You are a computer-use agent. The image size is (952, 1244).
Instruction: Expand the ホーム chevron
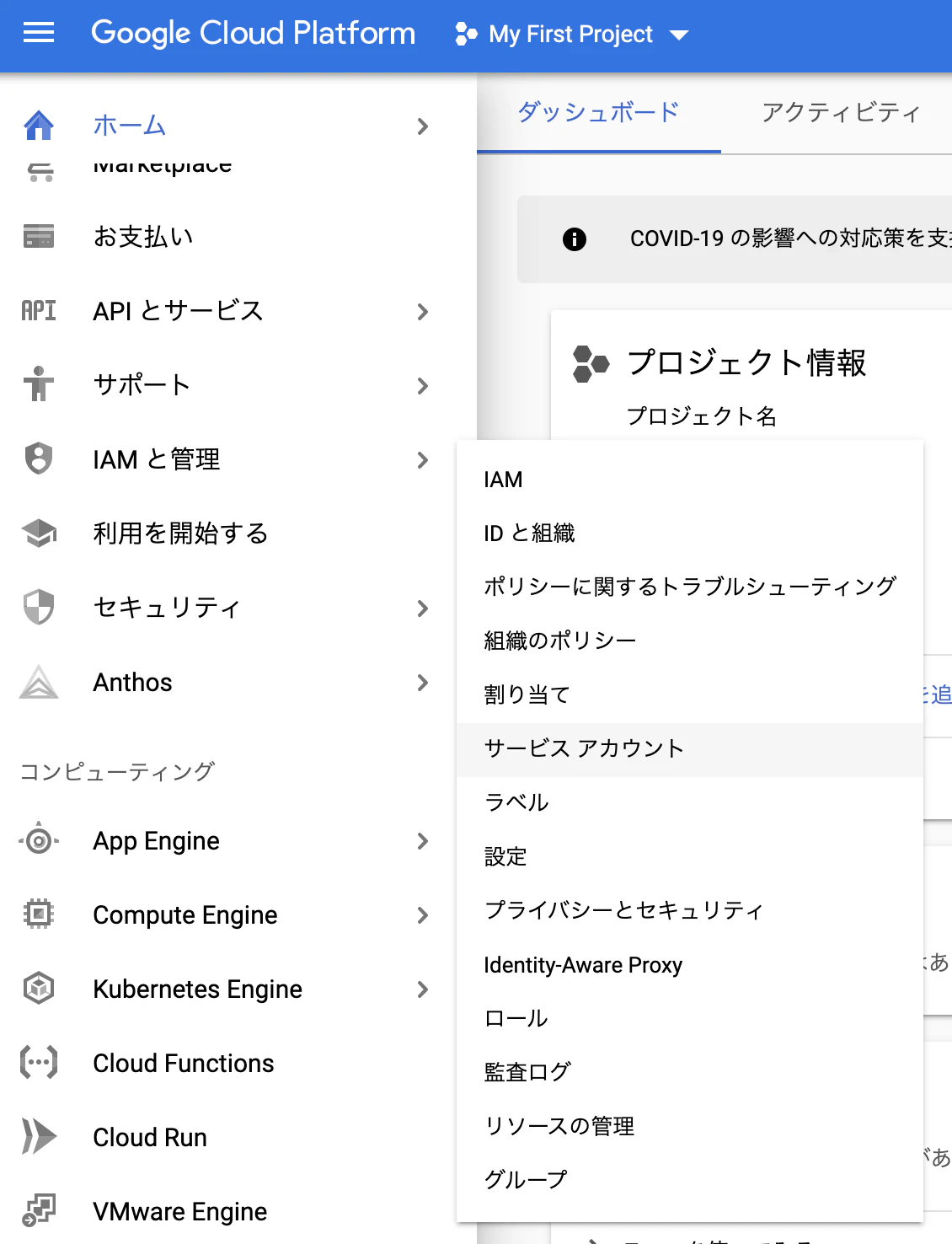tap(423, 126)
